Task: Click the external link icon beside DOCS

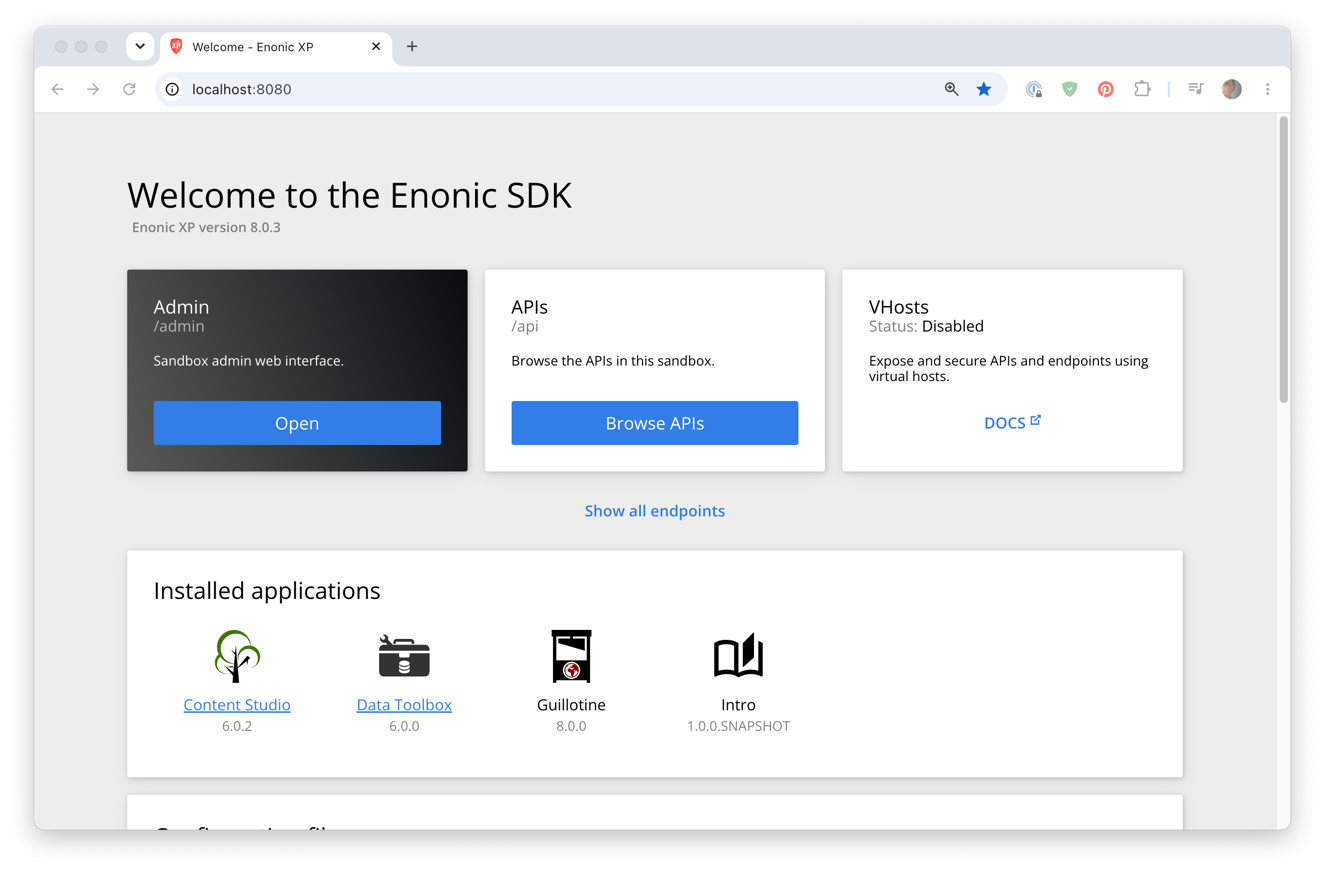Action: click(1036, 421)
